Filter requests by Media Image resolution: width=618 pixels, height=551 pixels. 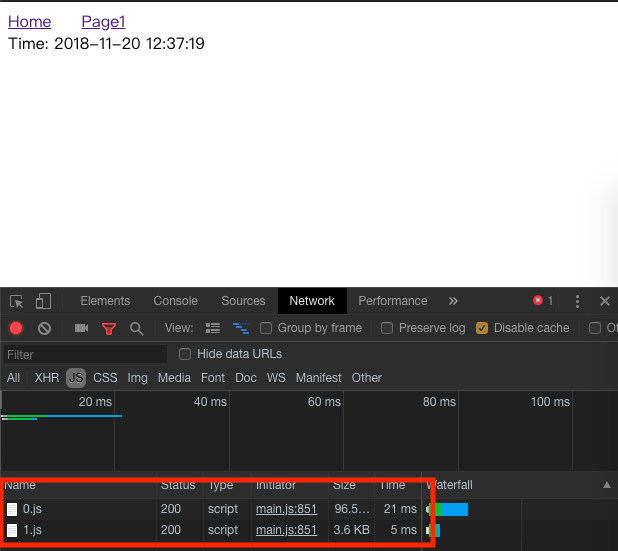point(174,378)
